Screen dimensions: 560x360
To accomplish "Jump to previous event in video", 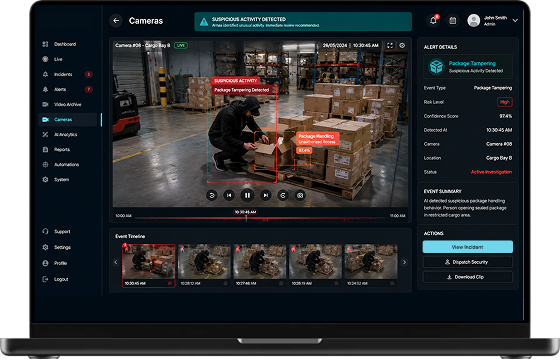I will tap(229, 195).
